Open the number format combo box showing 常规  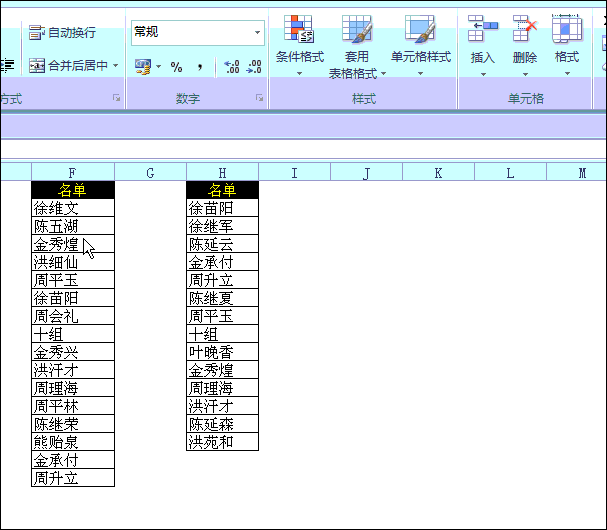(x=197, y=33)
